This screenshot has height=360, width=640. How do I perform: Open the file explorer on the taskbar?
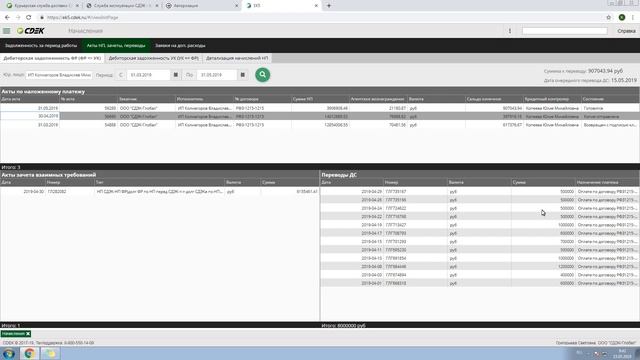click(50, 353)
